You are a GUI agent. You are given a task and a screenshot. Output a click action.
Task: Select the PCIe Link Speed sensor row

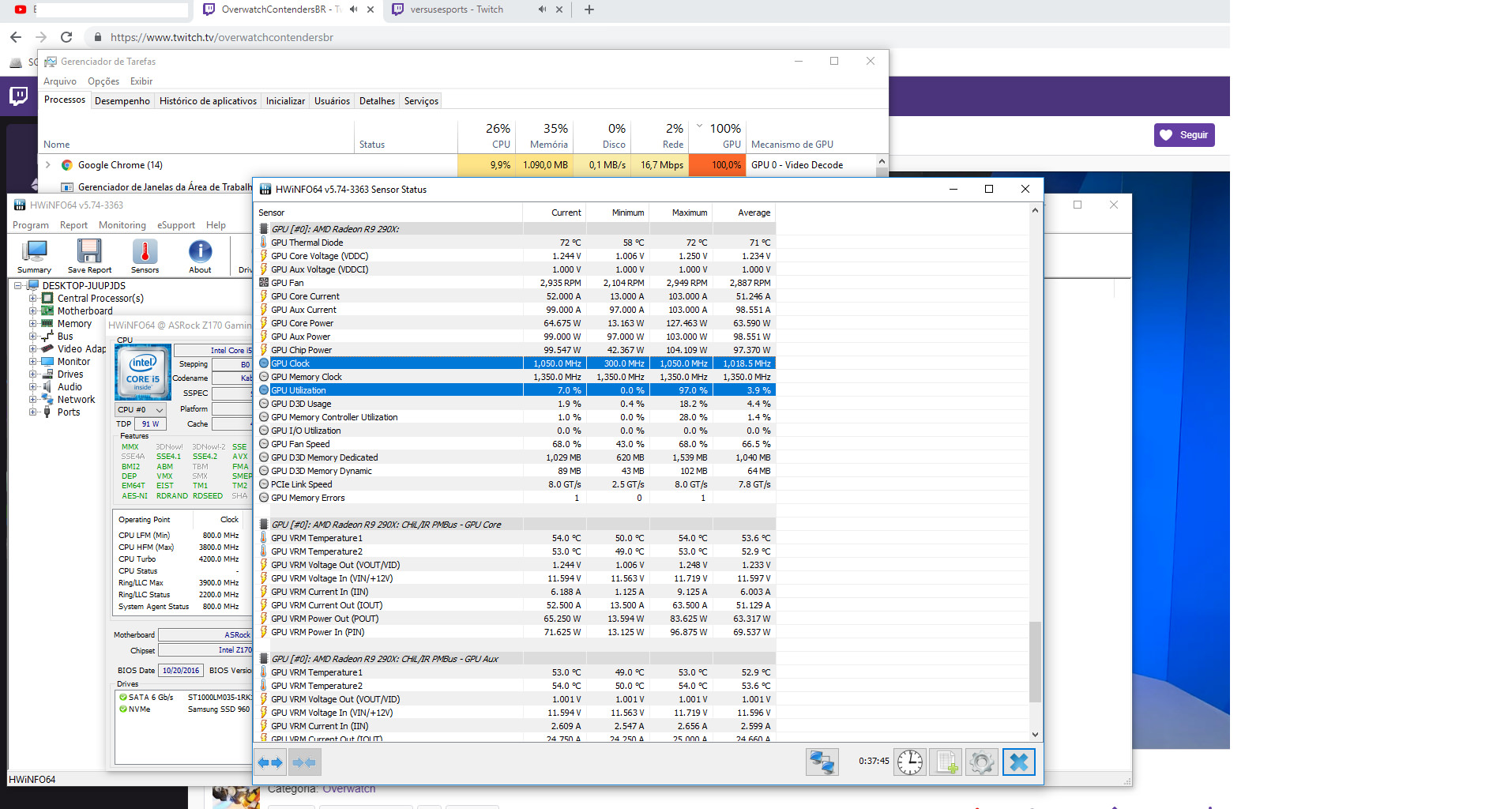[x=515, y=484]
